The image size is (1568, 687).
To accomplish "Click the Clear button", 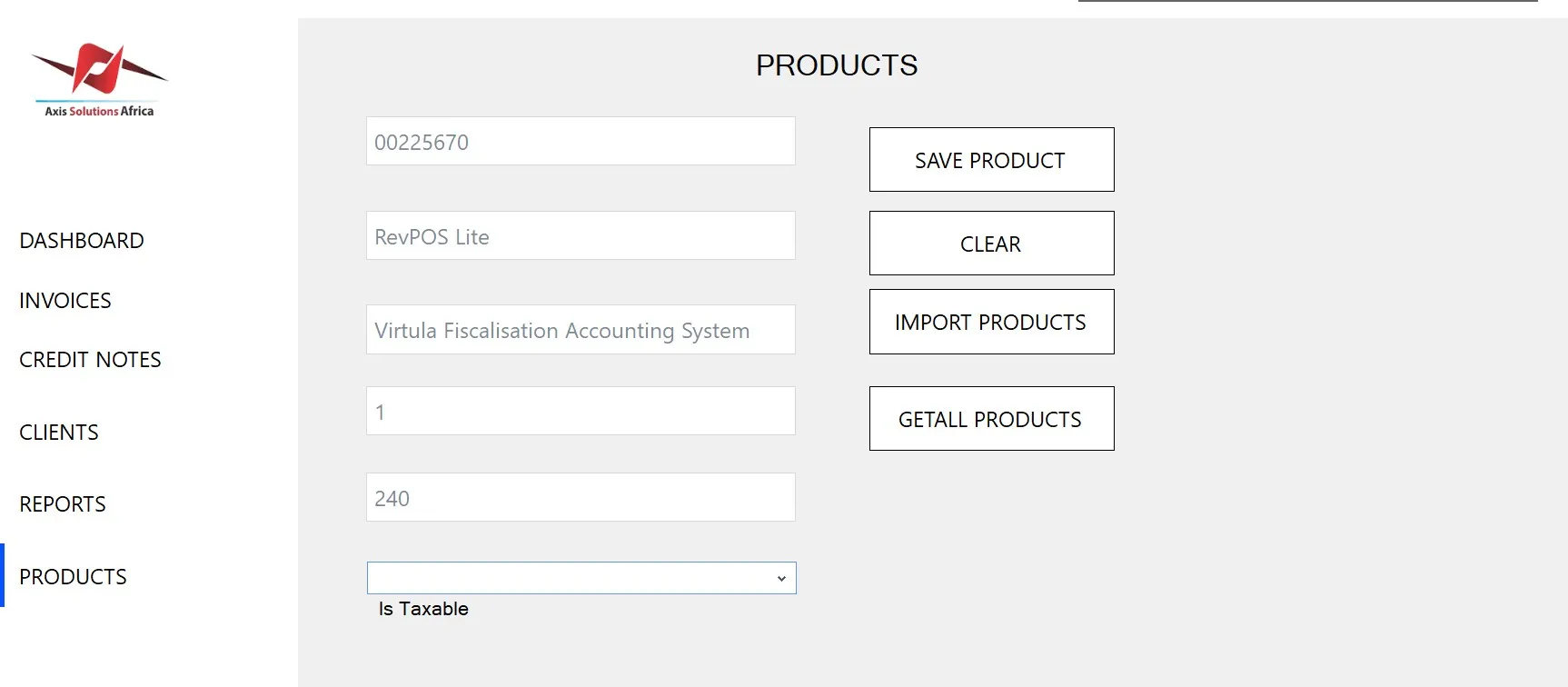I will [991, 244].
